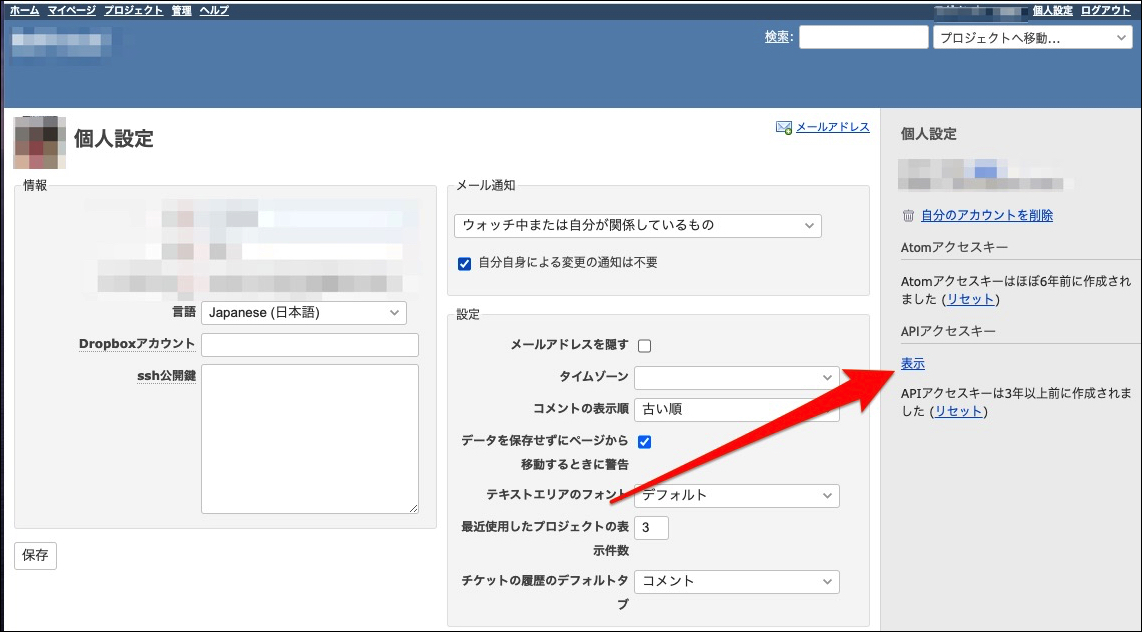Click リセット for the Atom access key

(x=969, y=298)
